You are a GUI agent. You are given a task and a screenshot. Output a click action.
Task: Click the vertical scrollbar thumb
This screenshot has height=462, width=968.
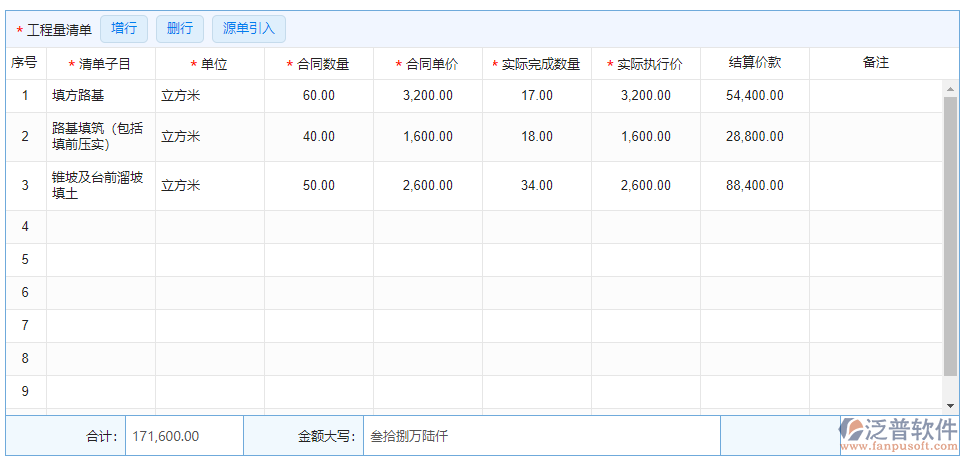[950, 236]
